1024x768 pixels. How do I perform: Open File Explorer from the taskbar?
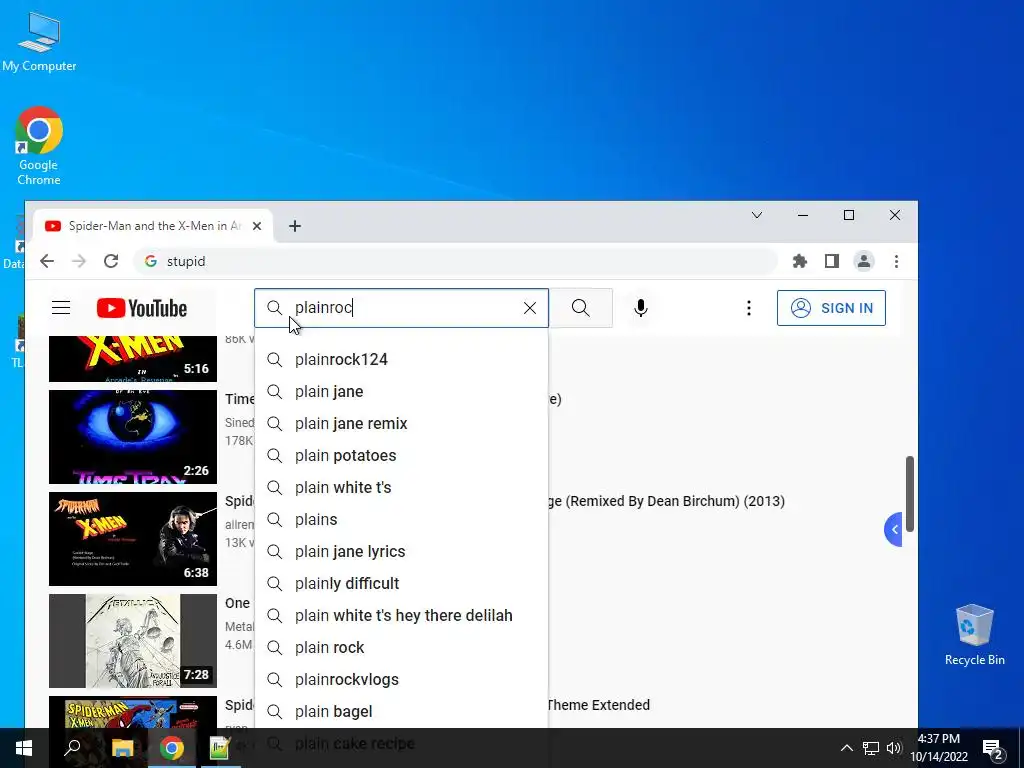point(122,748)
